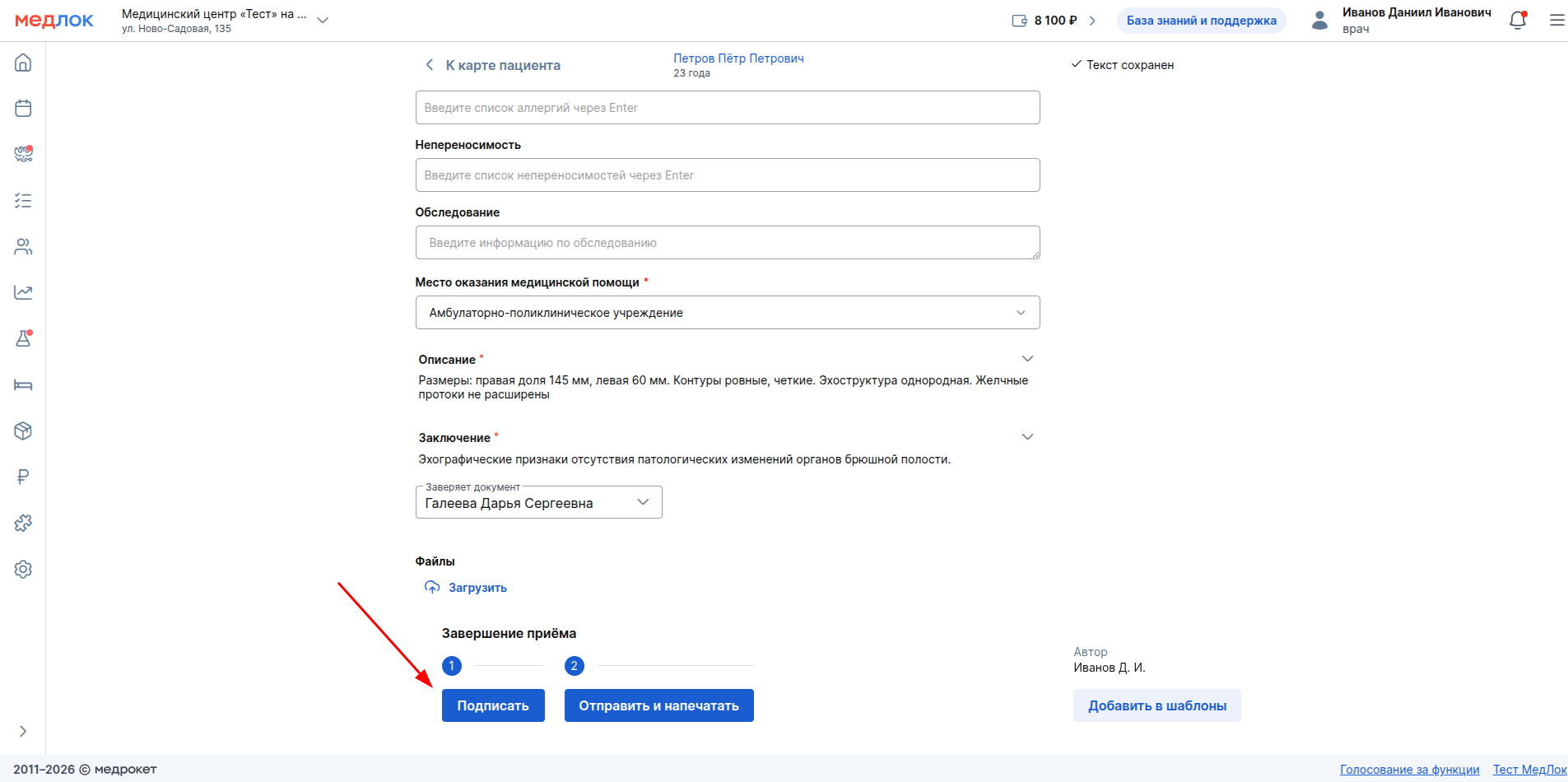Open the patients sidebar icon
The image size is (1568, 782).
(x=23, y=246)
